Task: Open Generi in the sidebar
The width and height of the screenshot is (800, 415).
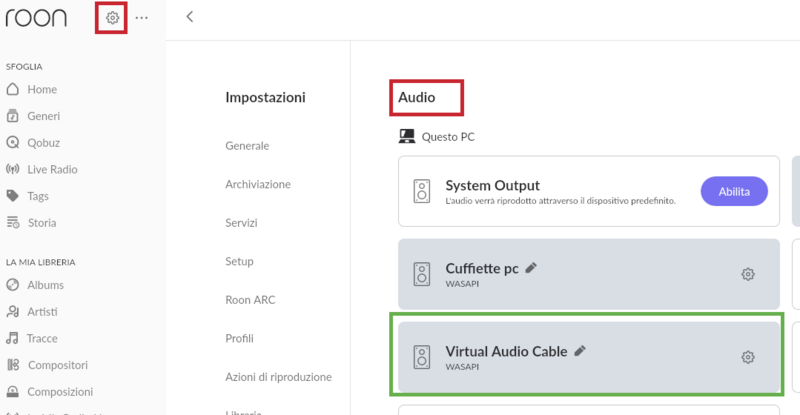Action: click(44, 116)
